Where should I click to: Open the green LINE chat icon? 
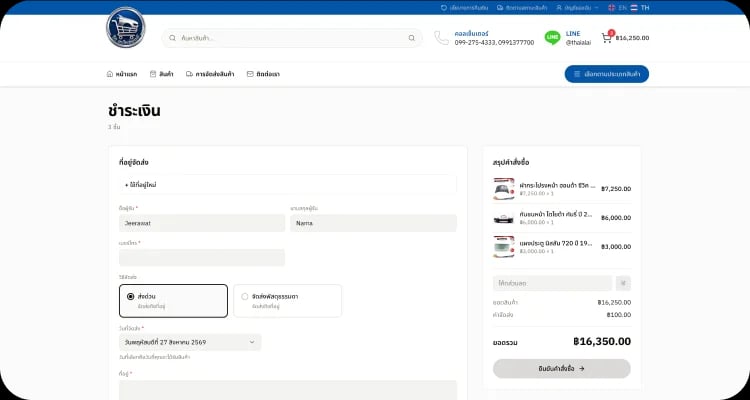tap(552, 38)
